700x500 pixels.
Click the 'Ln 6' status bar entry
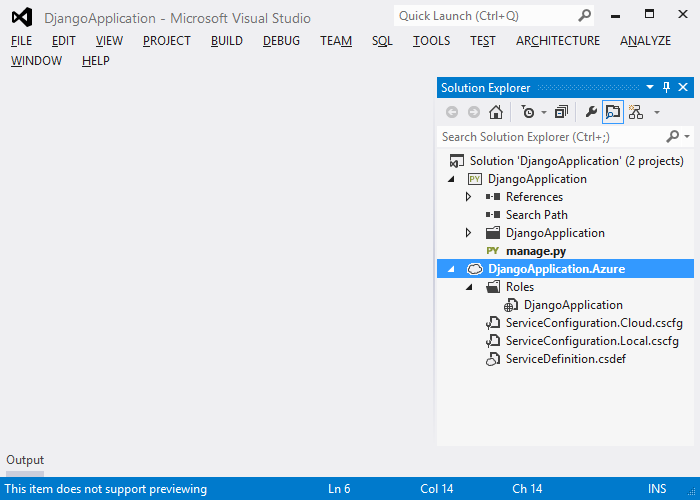coord(339,489)
